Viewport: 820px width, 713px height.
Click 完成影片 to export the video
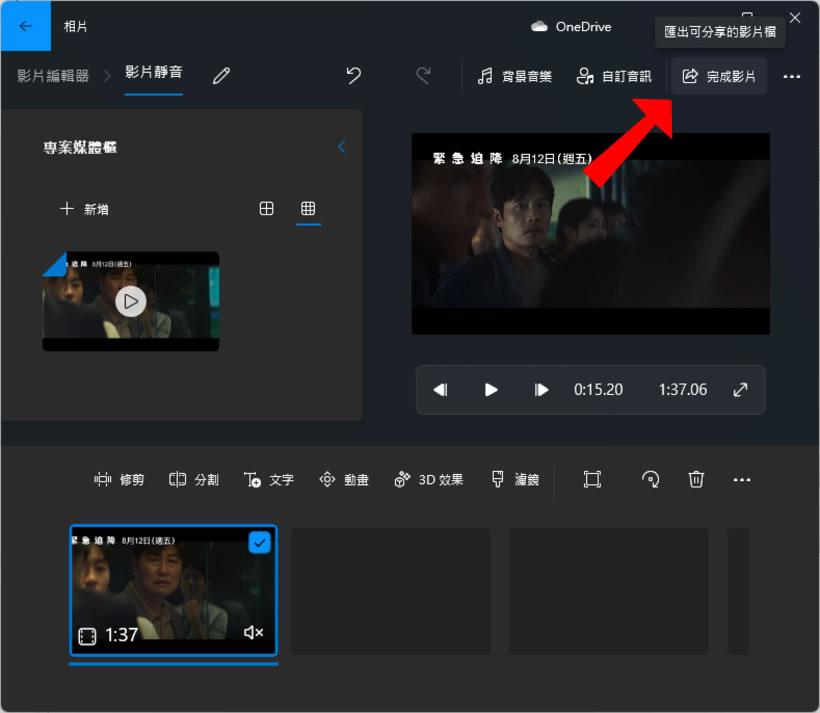tap(719, 76)
